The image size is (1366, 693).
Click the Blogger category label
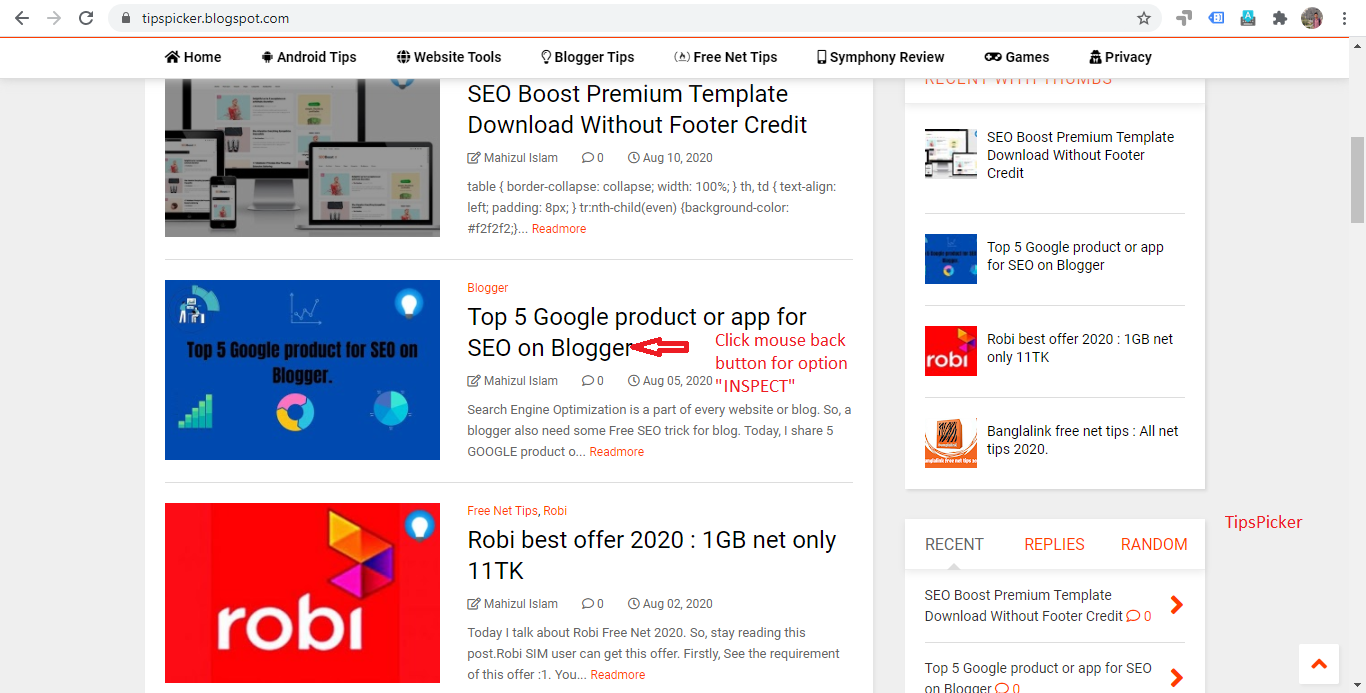488,288
